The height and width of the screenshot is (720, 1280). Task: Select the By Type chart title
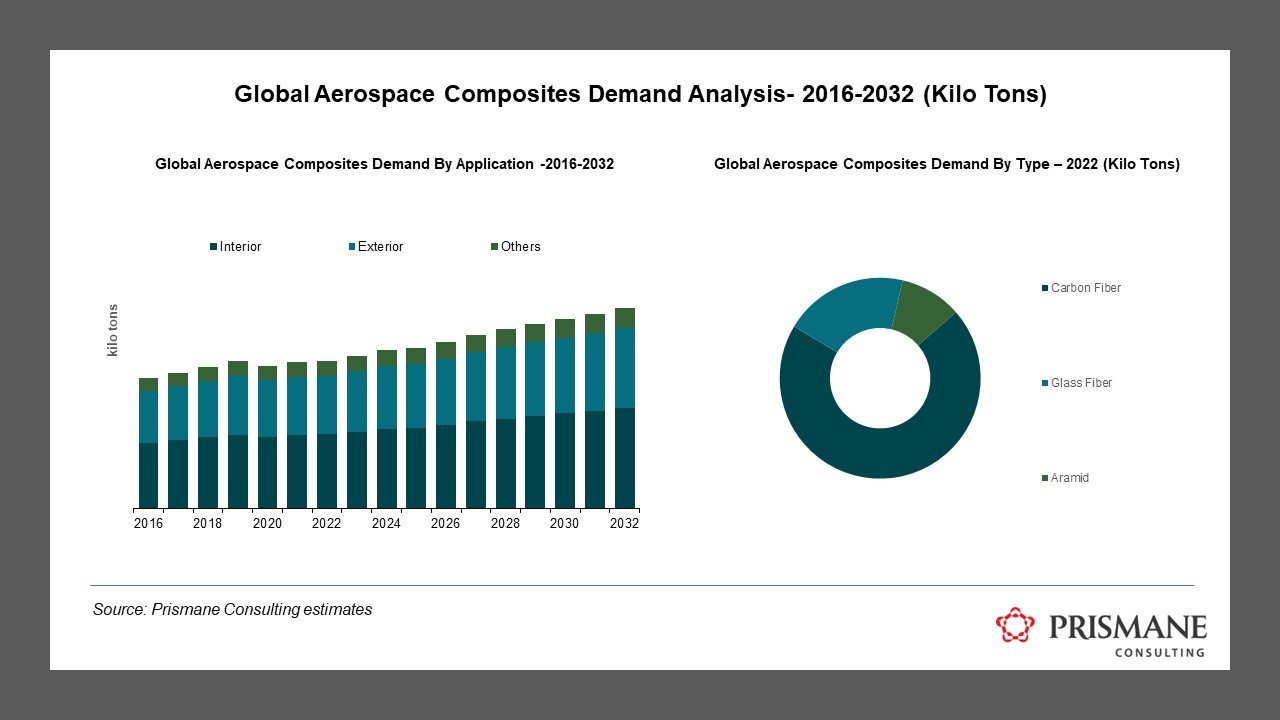click(x=946, y=164)
